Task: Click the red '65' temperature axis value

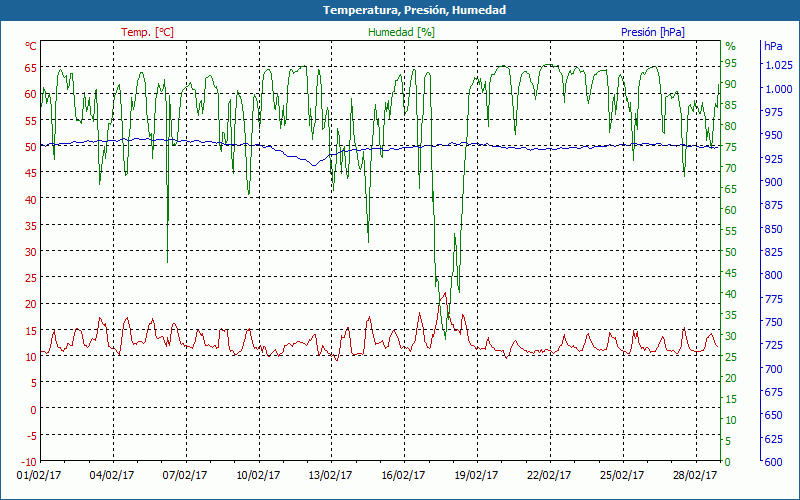Action: click(x=31, y=67)
